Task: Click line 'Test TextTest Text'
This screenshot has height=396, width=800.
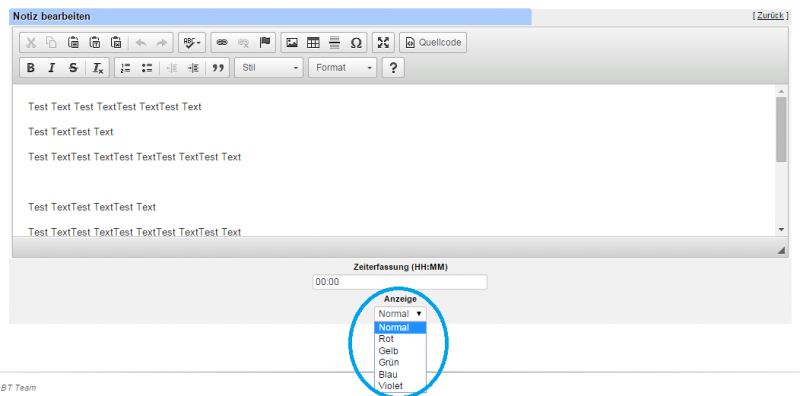Action: coord(71,132)
